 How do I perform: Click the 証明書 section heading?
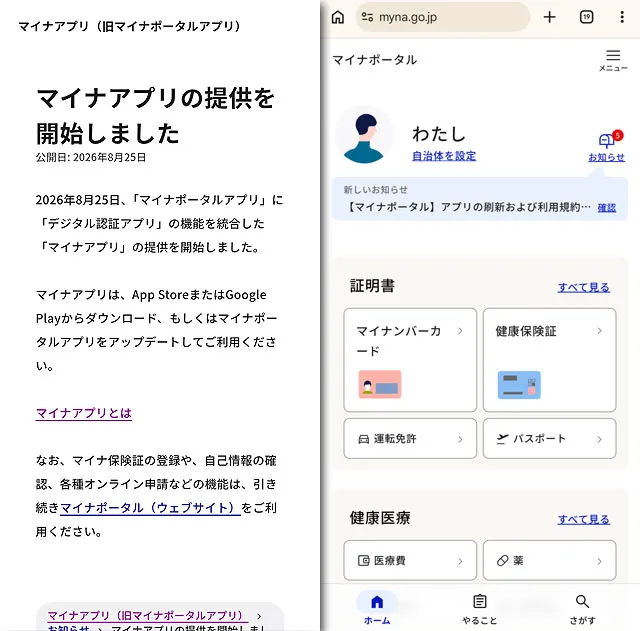[372, 286]
